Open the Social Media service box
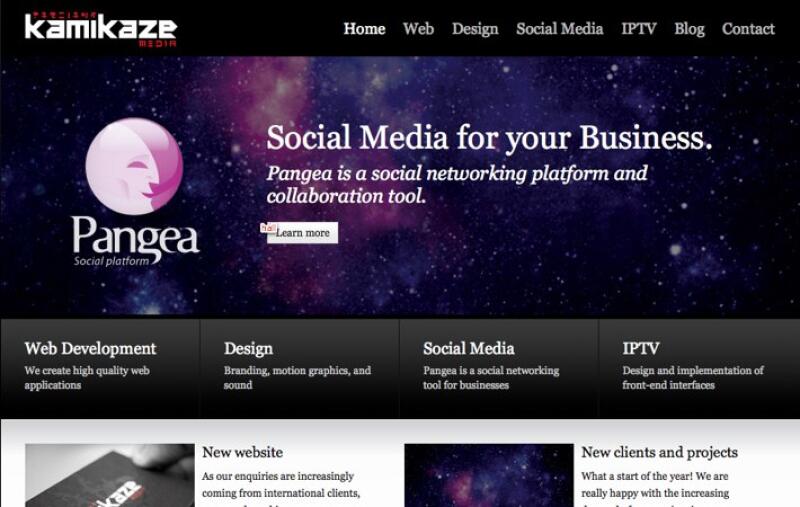 tap(498, 368)
